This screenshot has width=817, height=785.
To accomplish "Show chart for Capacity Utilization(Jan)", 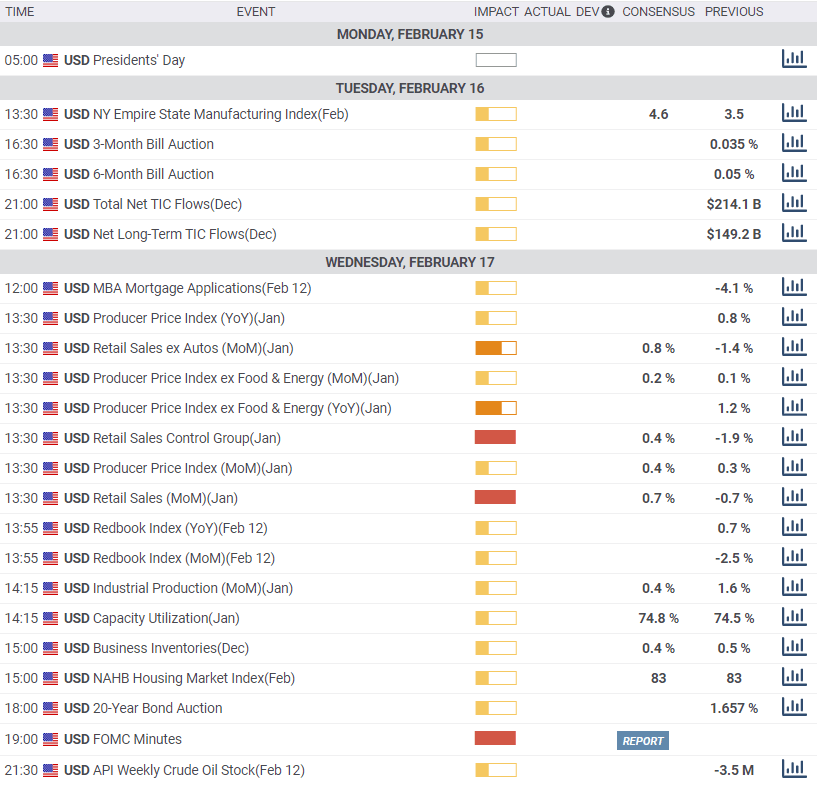I will point(793,617).
